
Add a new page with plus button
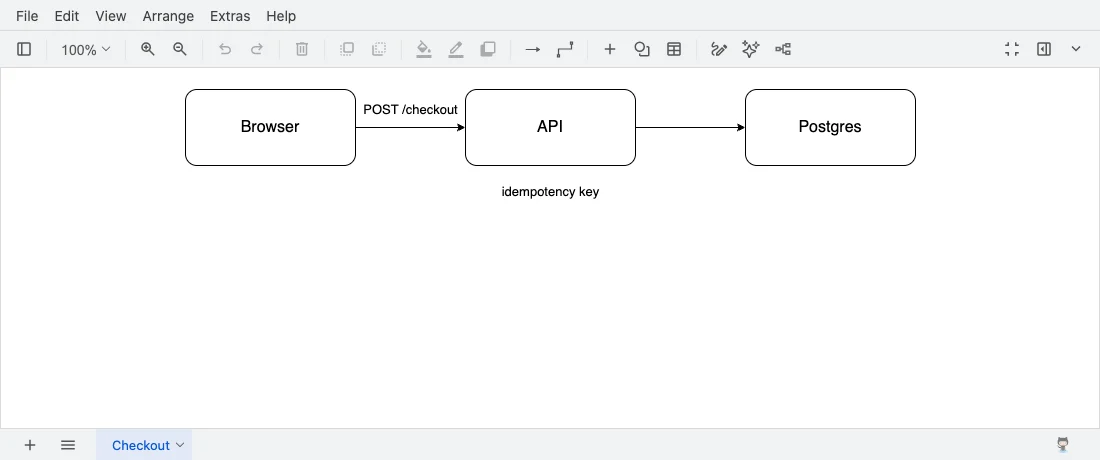click(x=29, y=445)
